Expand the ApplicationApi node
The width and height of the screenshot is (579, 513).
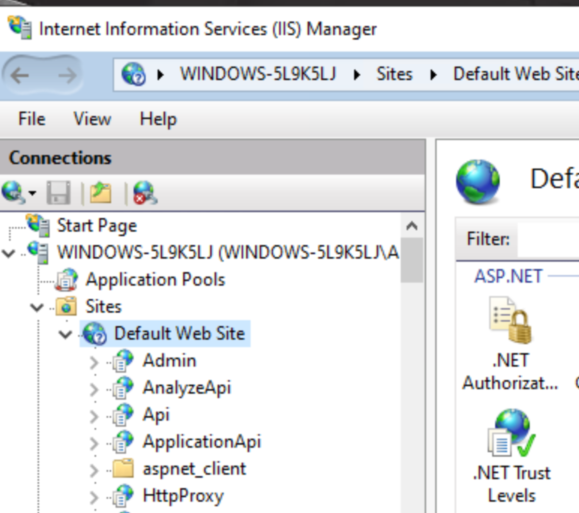[94, 443]
